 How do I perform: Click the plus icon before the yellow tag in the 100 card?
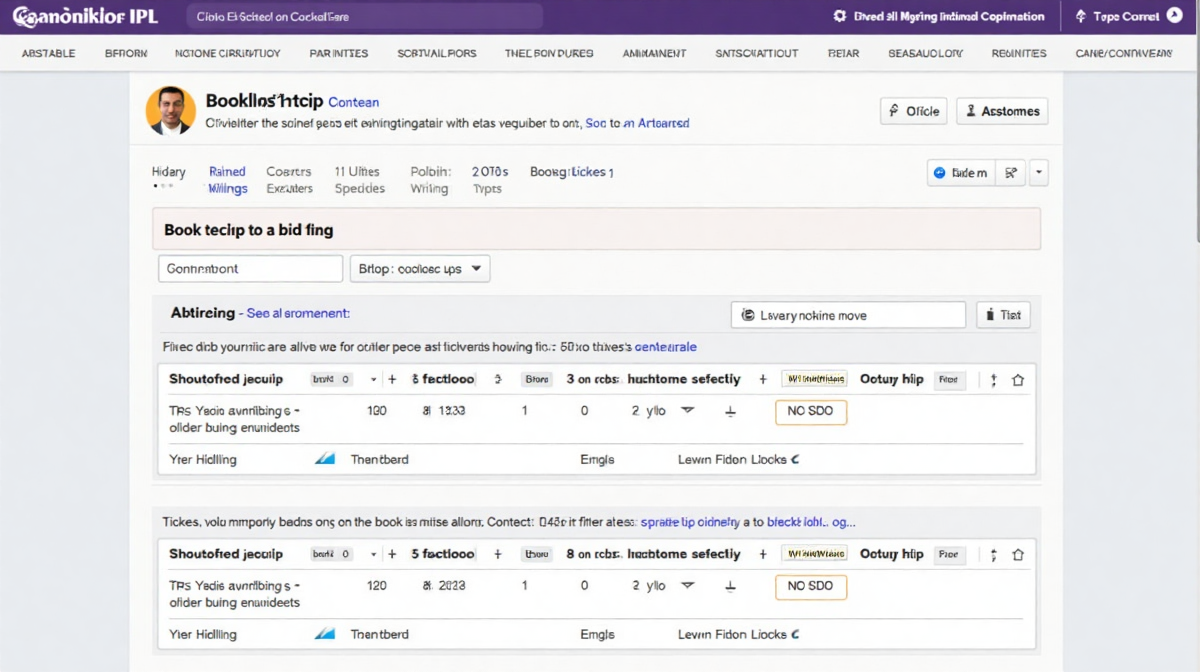pyautogui.click(x=763, y=380)
